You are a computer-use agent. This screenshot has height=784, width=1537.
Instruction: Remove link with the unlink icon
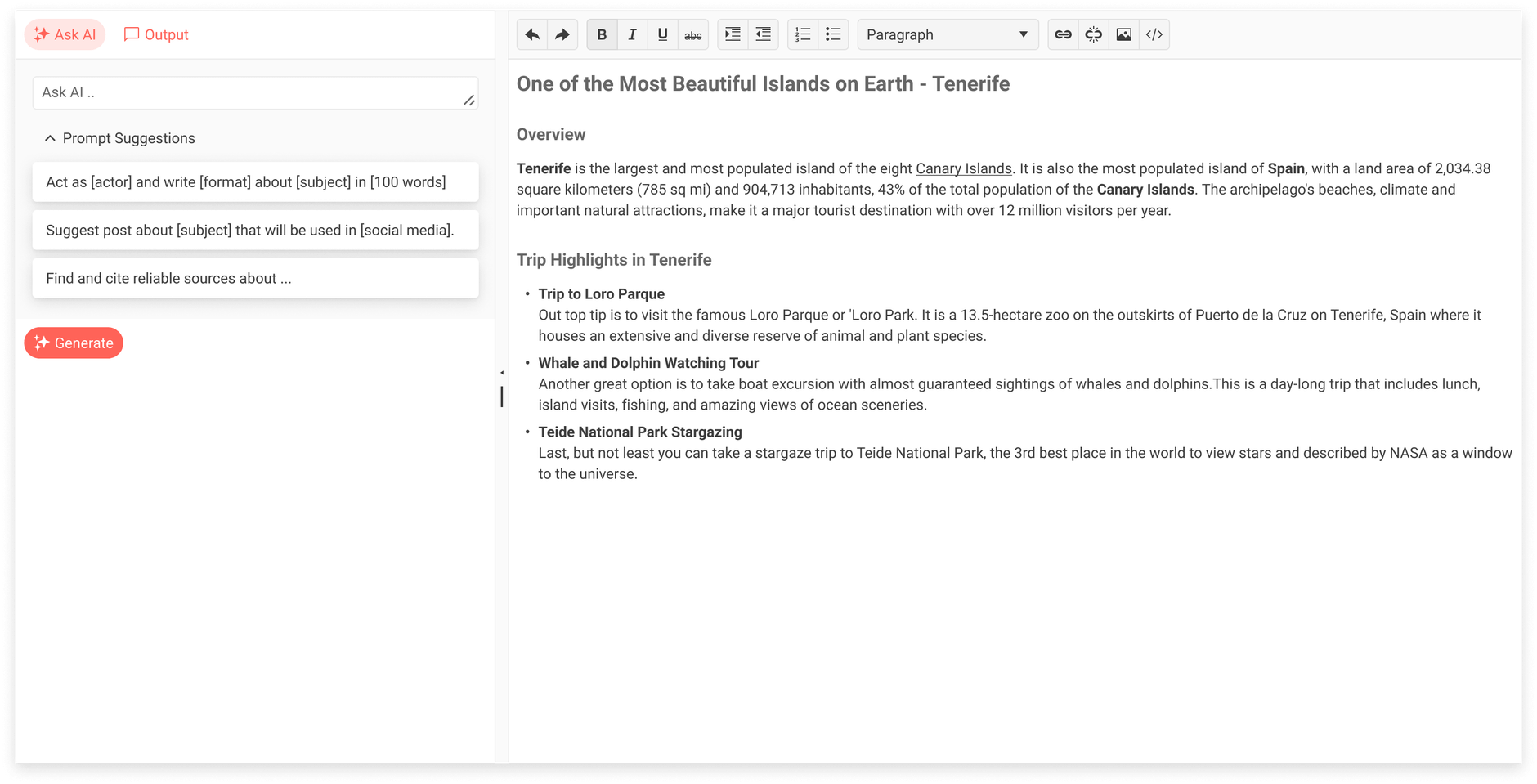pos(1093,34)
